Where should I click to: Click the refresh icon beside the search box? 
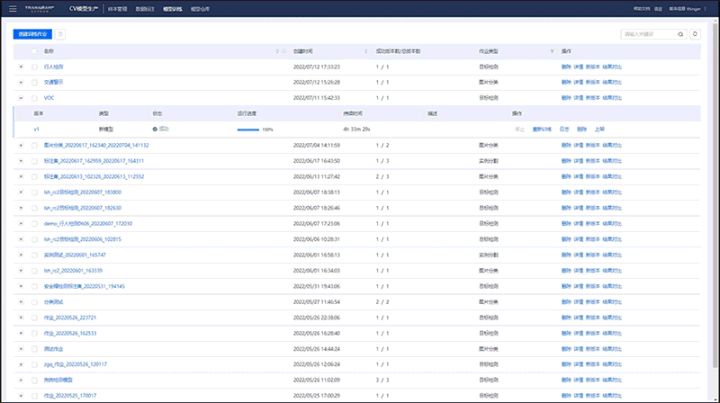(x=695, y=34)
